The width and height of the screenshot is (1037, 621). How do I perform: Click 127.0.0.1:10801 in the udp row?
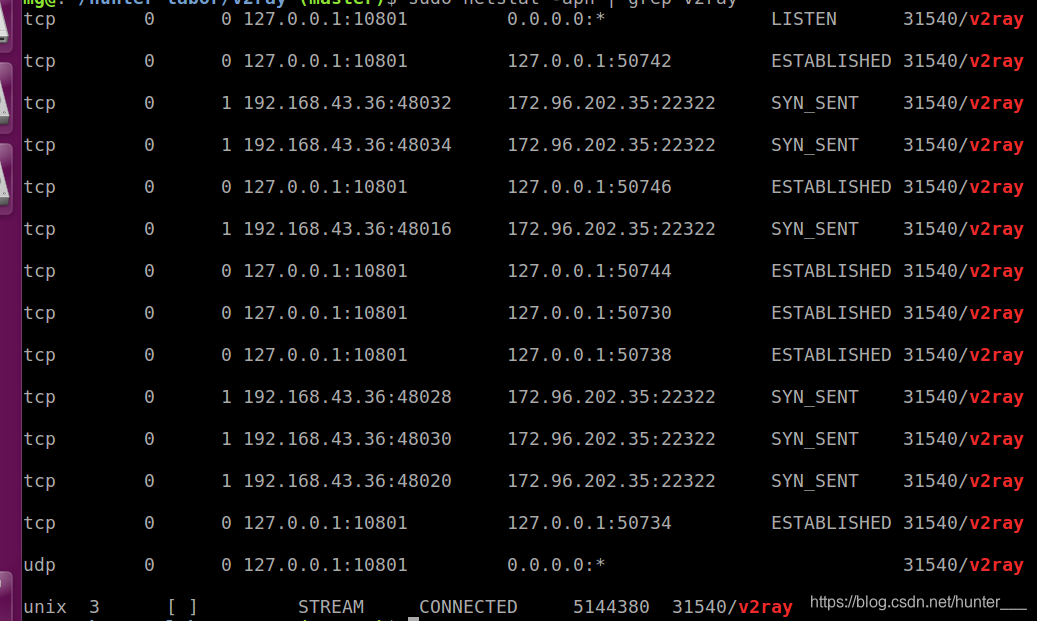325,565
